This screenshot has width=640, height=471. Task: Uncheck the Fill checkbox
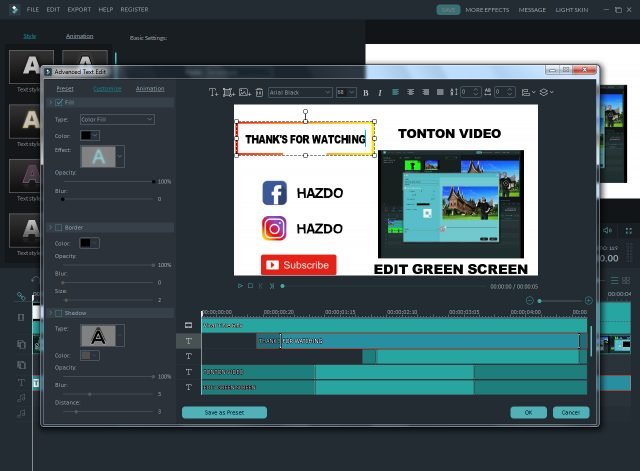click(x=59, y=102)
